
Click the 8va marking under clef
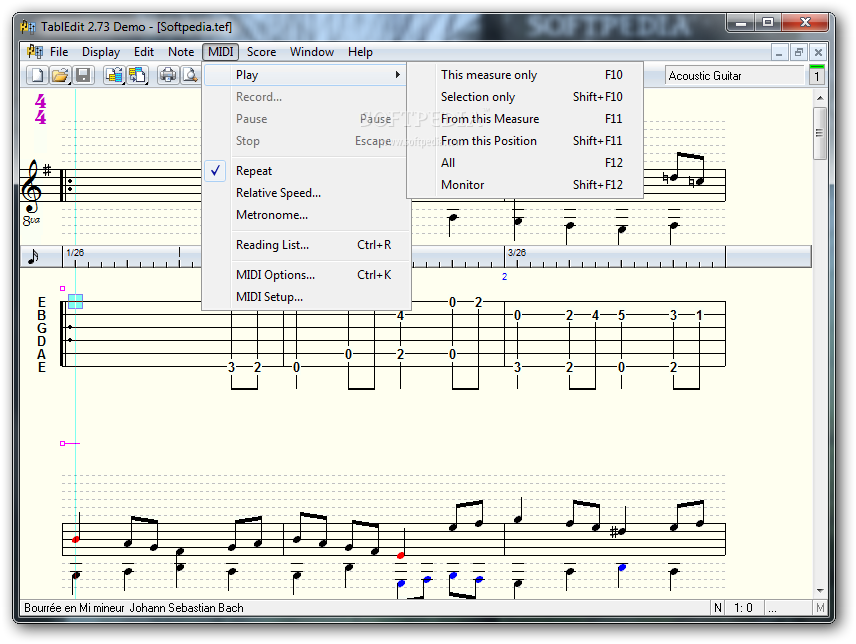coord(31,220)
